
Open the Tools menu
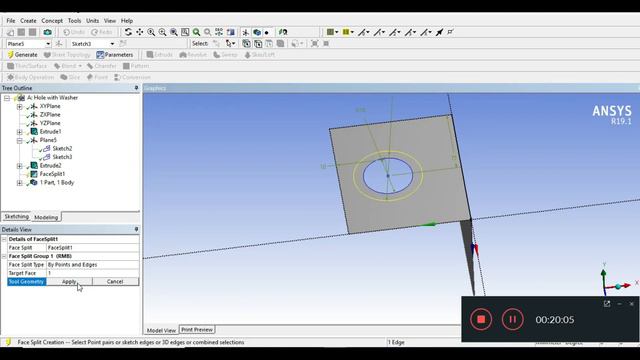(x=74, y=20)
